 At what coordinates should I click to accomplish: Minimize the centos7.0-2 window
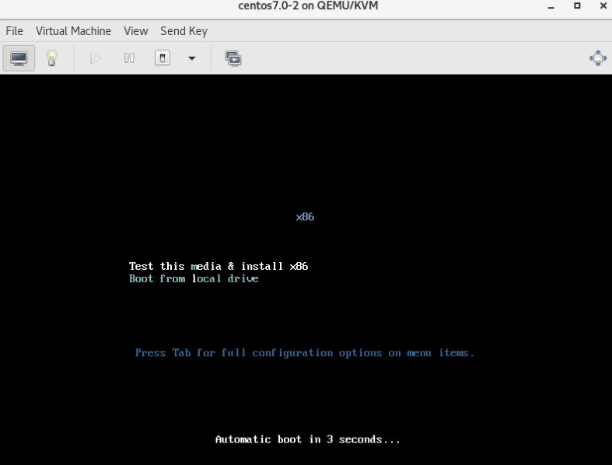[x=551, y=6]
